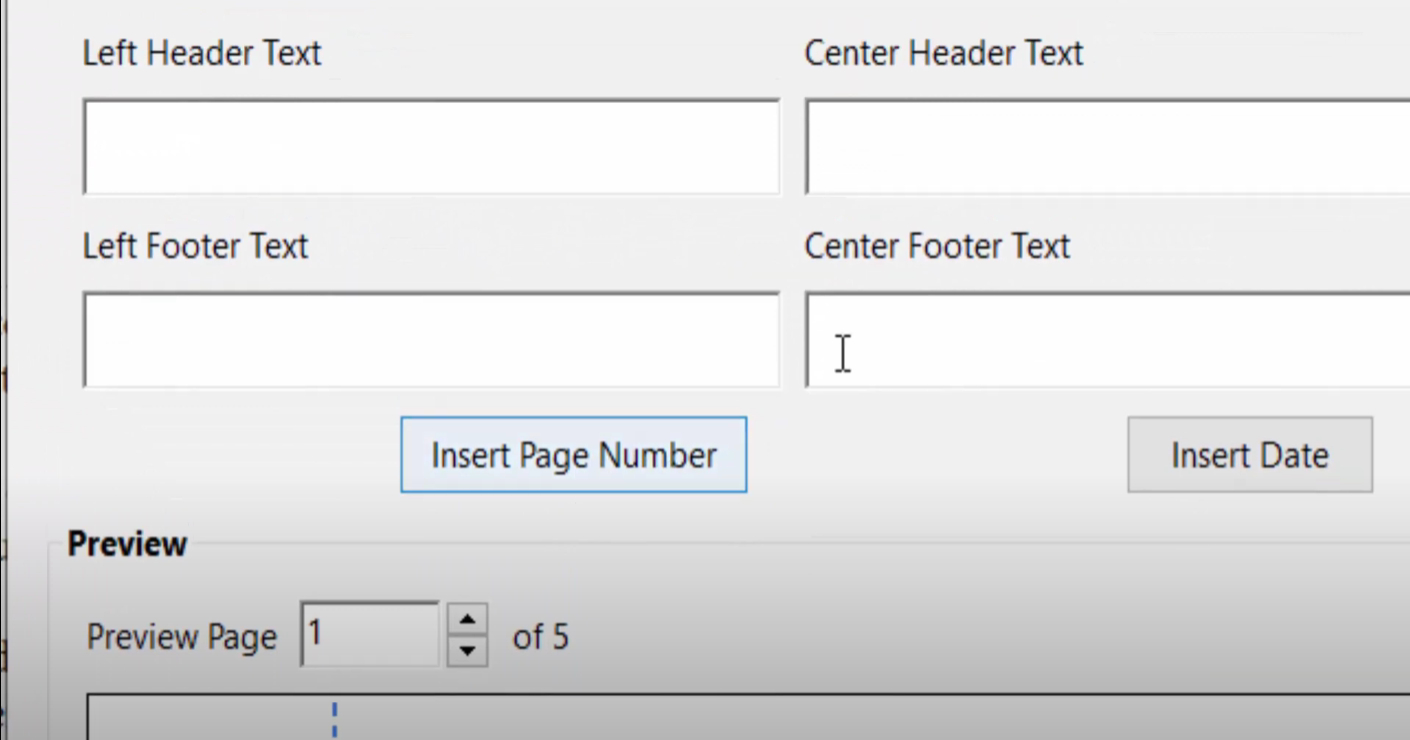
Task: Insert today's date using Insert Date
Action: click(1248, 455)
